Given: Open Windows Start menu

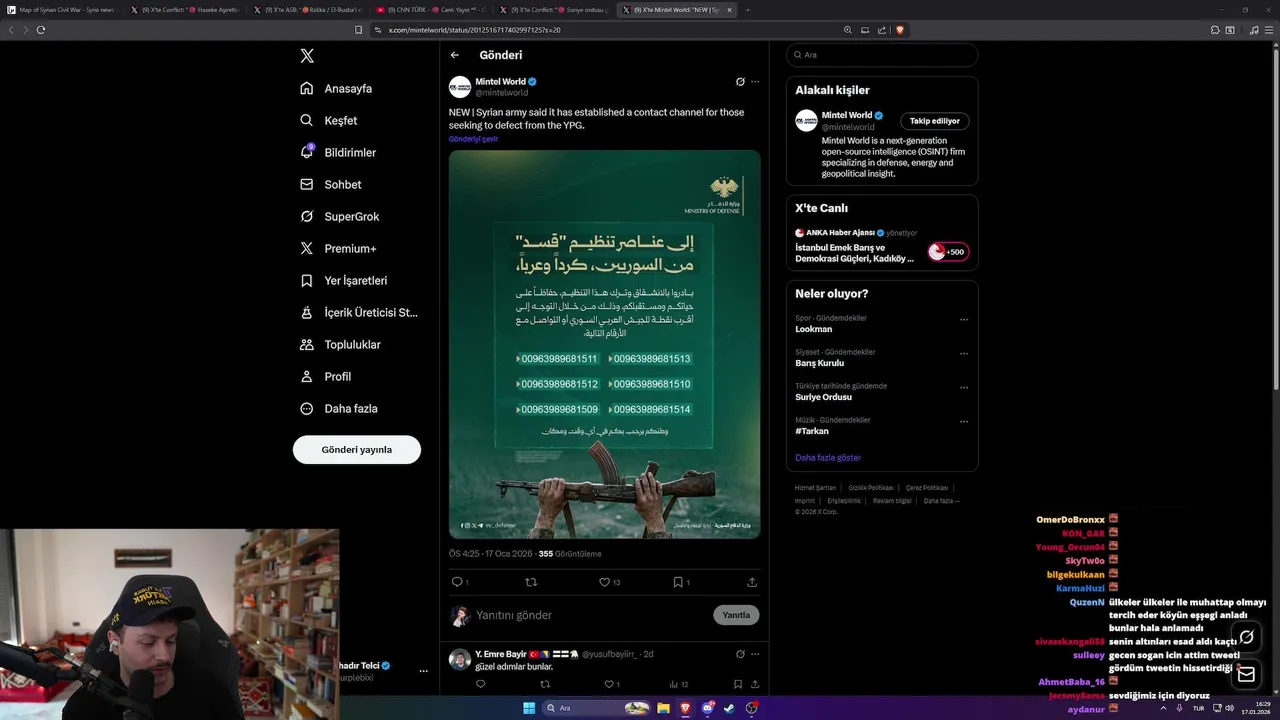Looking at the screenshot, I should pyautogui.click(x=529, y=708).
